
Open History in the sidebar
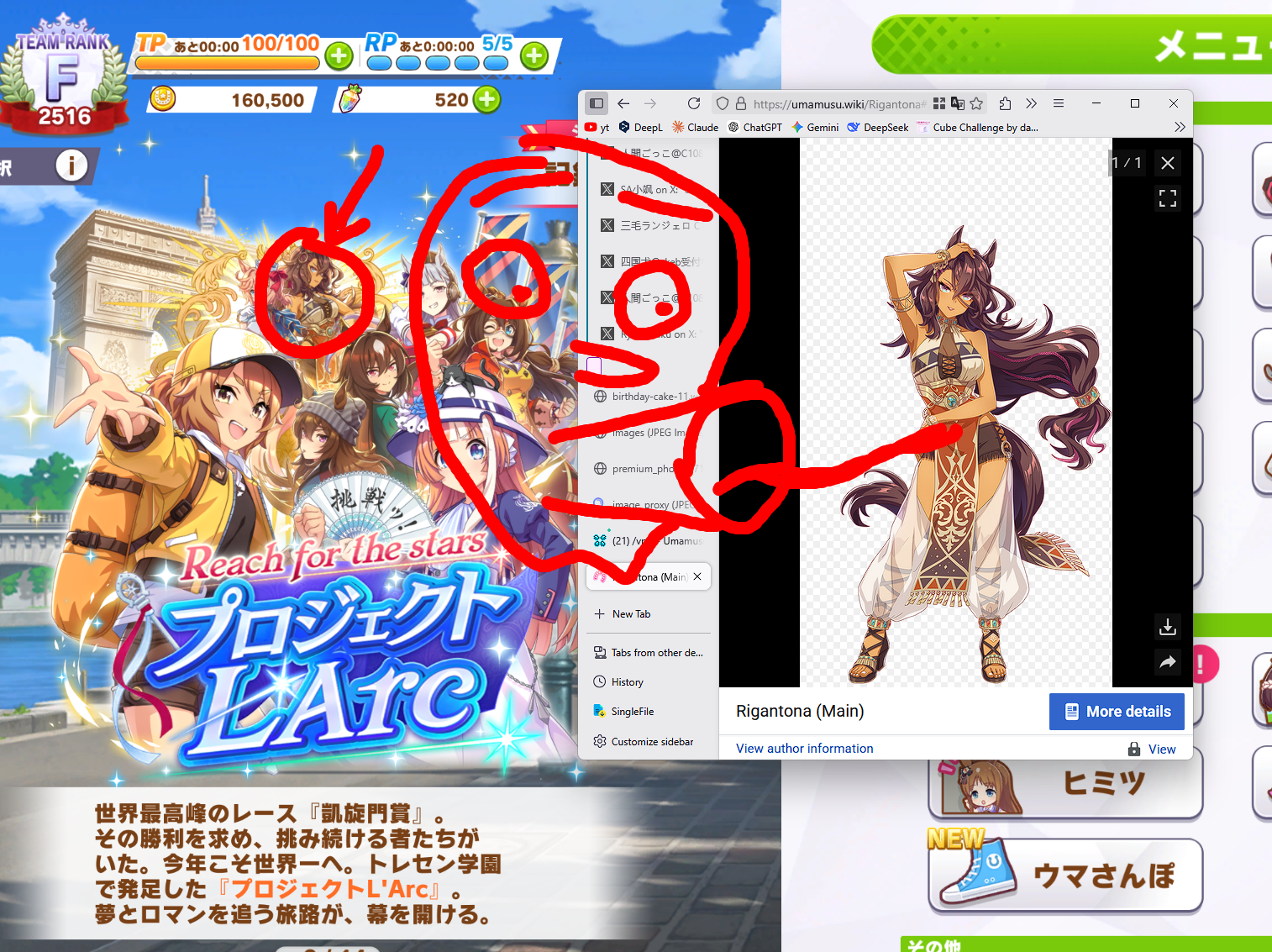(649, 682)
